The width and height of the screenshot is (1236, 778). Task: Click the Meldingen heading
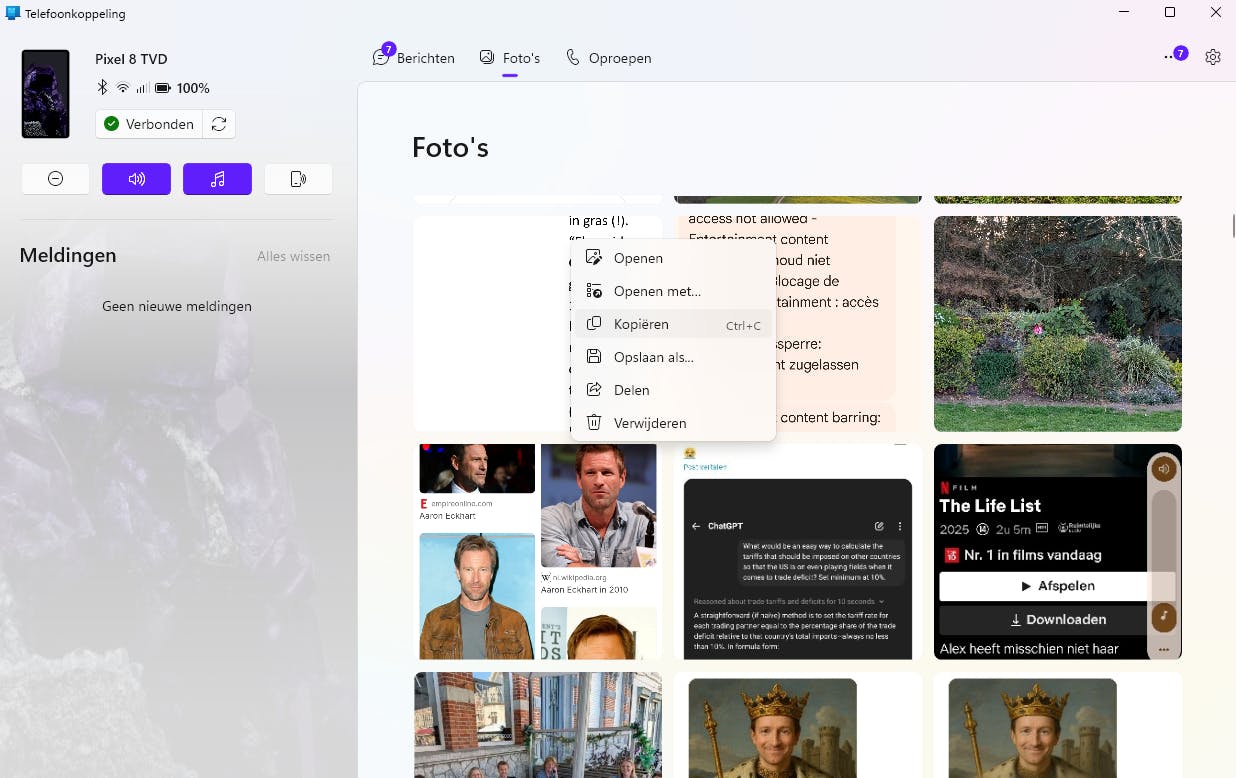tap(68, 255)
